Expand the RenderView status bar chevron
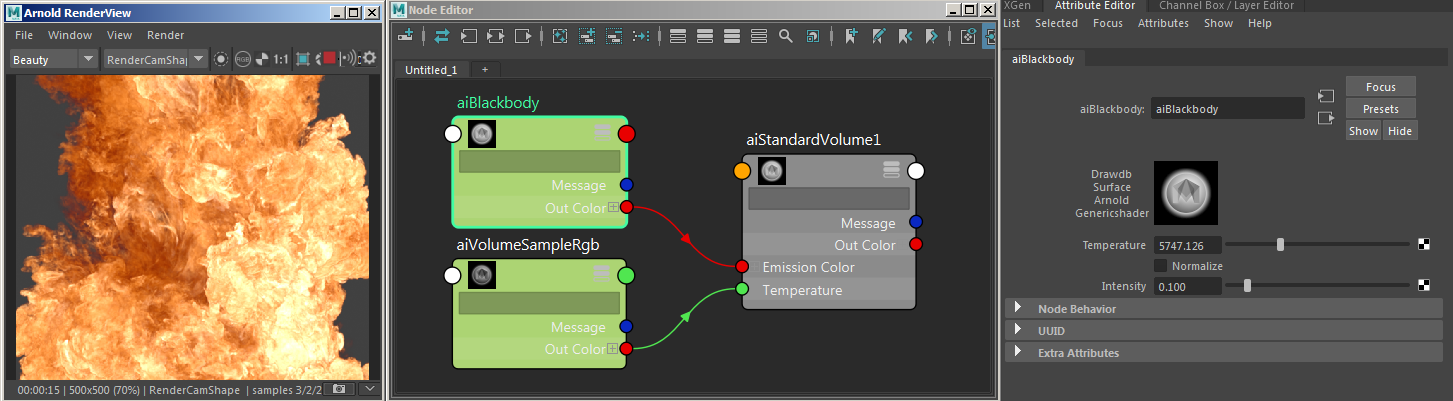This screenshot has width=1453, height=401. click(368, 388)
